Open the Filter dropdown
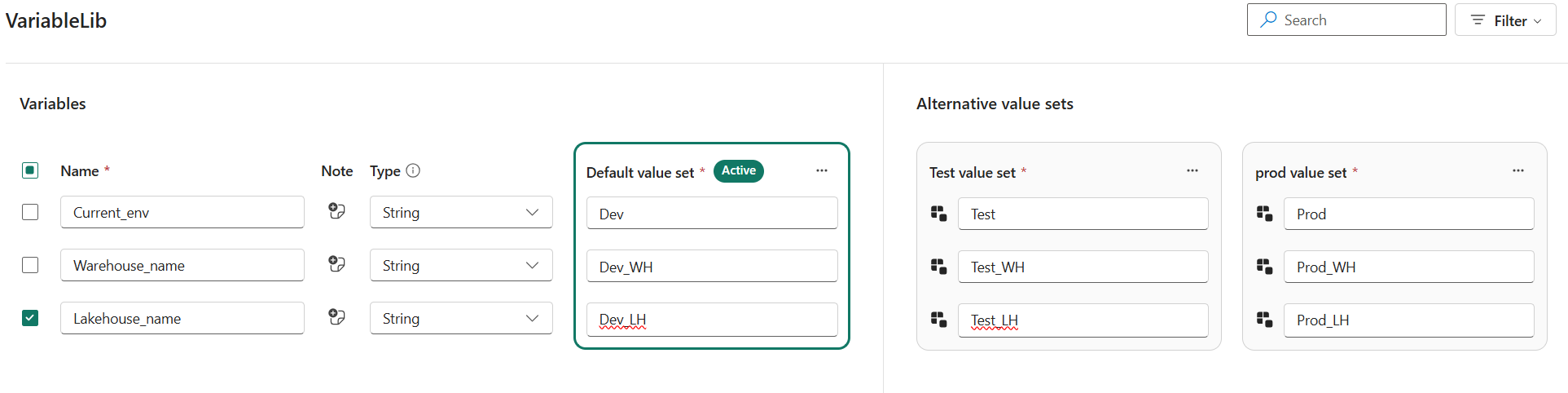This screenshot has height=393, width=1568. (1505, 20)
